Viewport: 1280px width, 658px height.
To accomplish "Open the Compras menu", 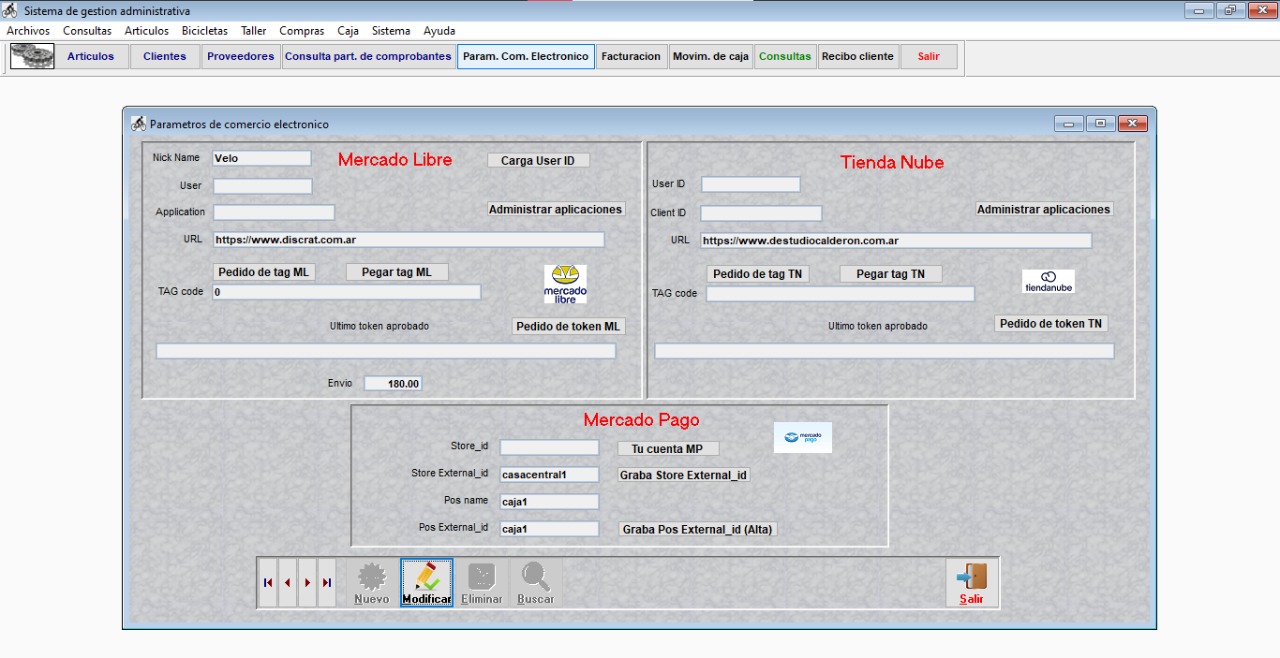I will click(x=302, y=31).
